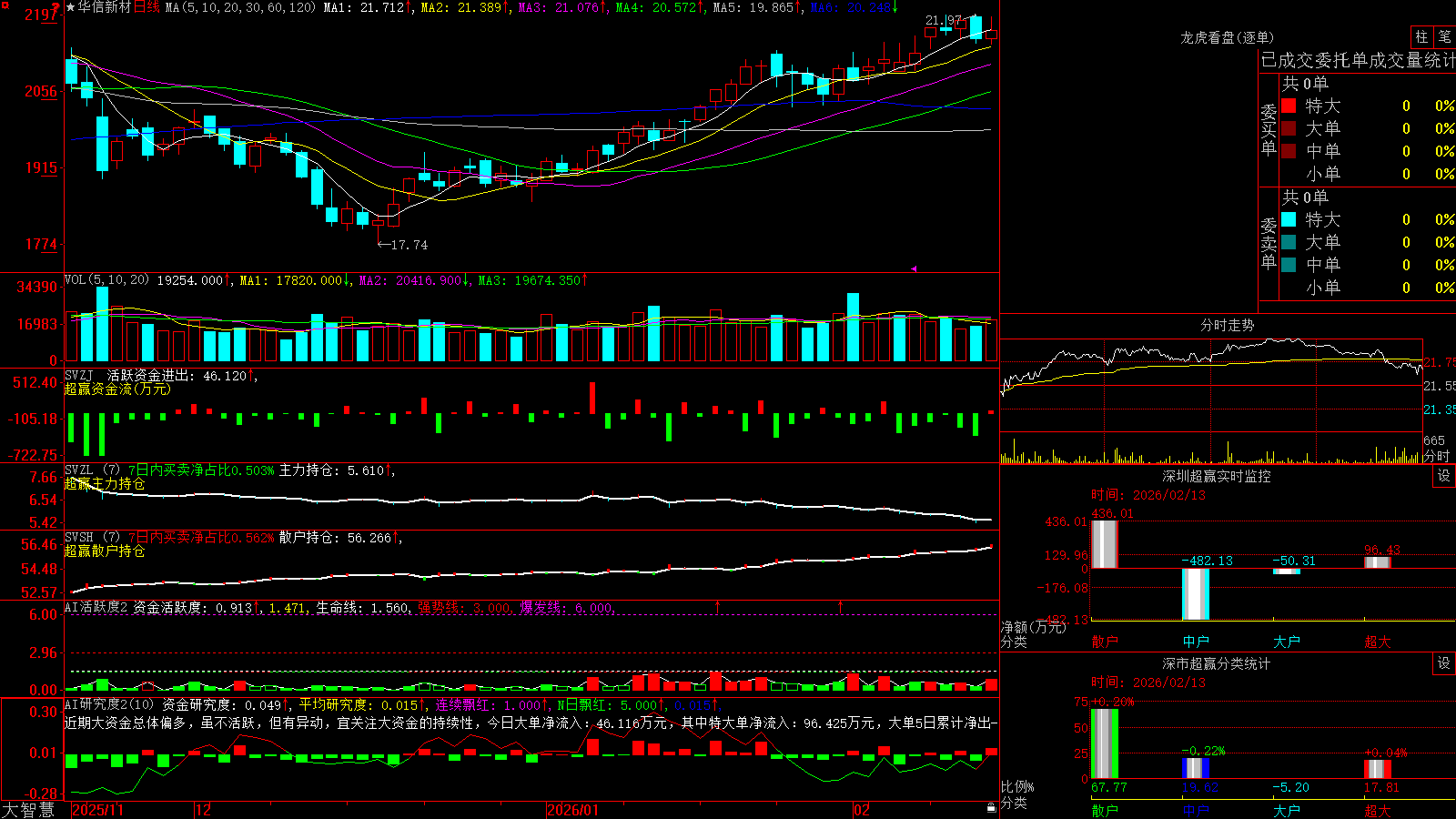Image resolution: width=1456 pixels, height=819 pixels.
Task: Click the 时间: 2026/02/13 text in 深圳超赢实时监控
Action: (1148, 495)
